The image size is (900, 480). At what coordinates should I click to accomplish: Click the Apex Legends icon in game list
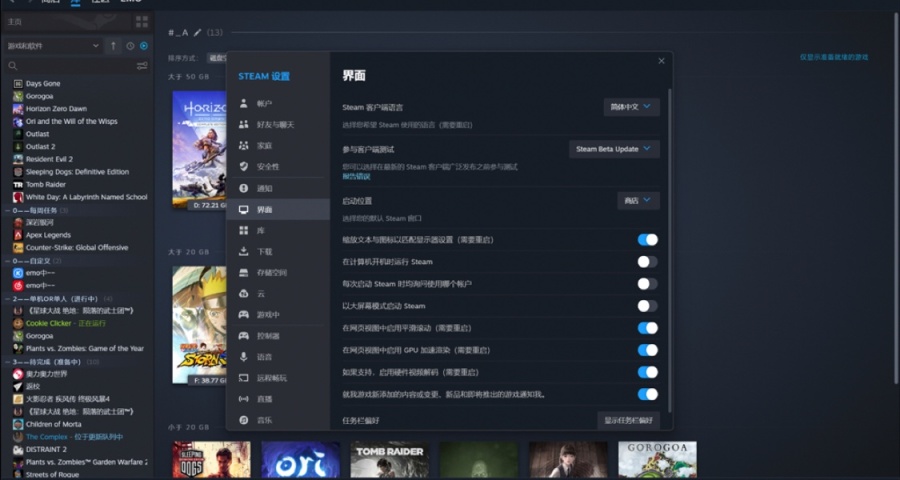point(18,235)
